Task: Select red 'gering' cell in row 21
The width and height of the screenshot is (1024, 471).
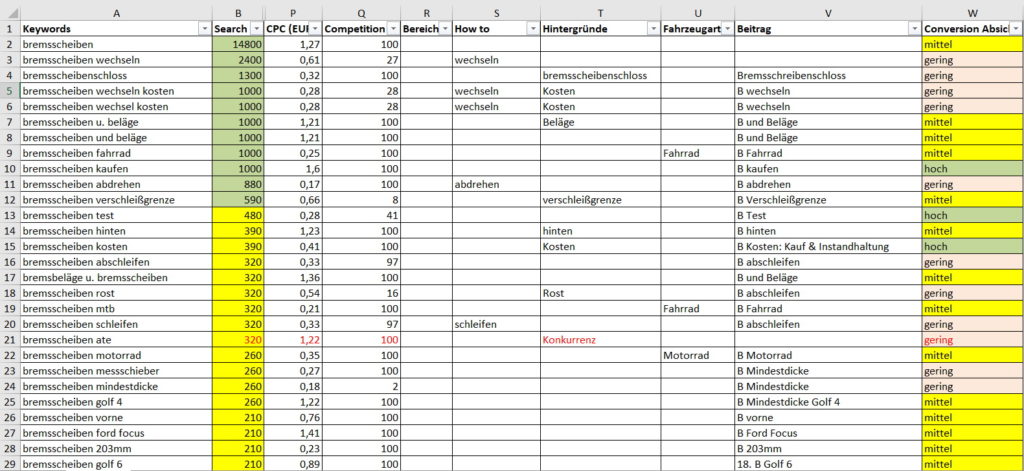Action: point(972,340)
